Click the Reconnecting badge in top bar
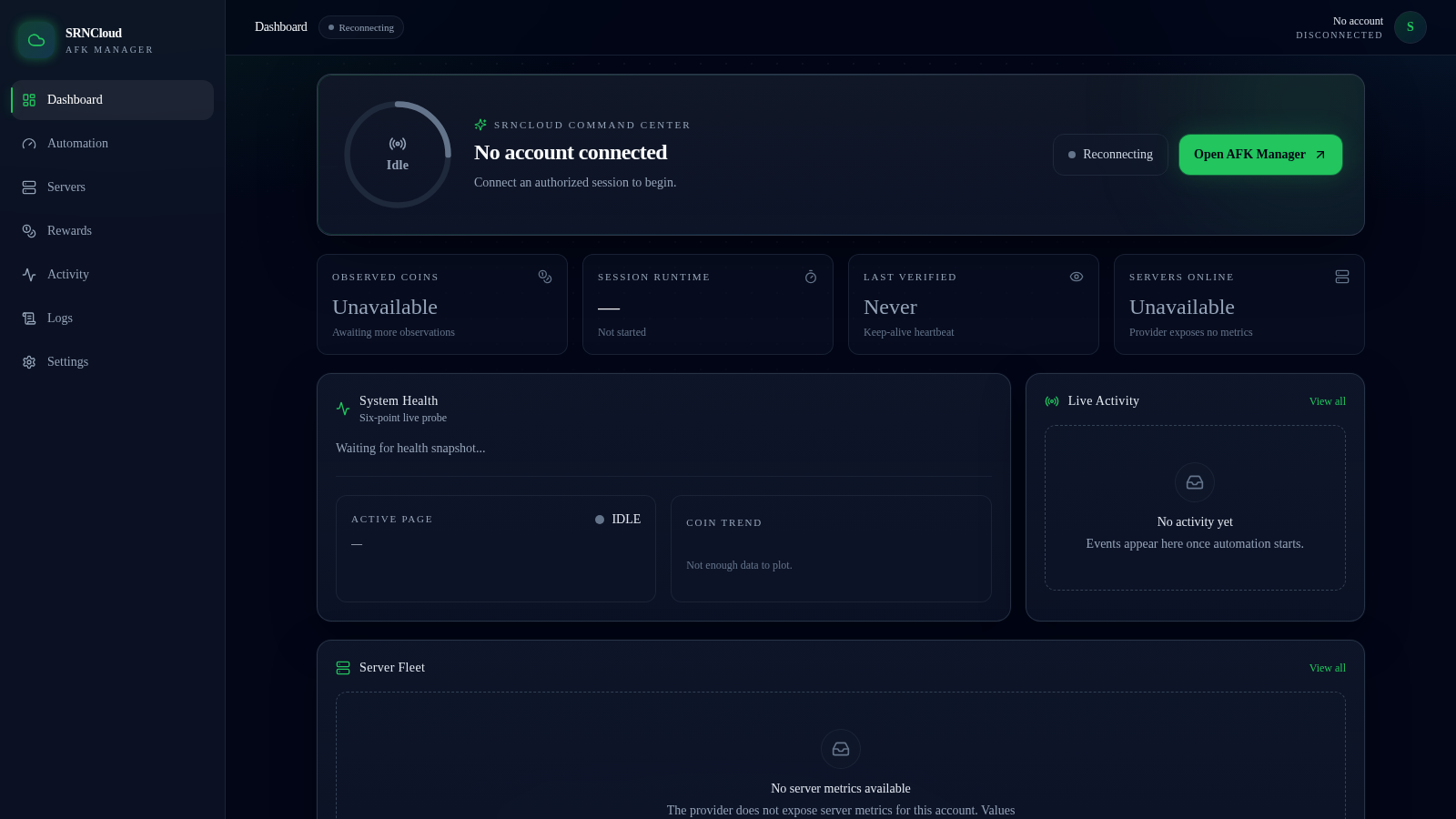 click(361, 27)
